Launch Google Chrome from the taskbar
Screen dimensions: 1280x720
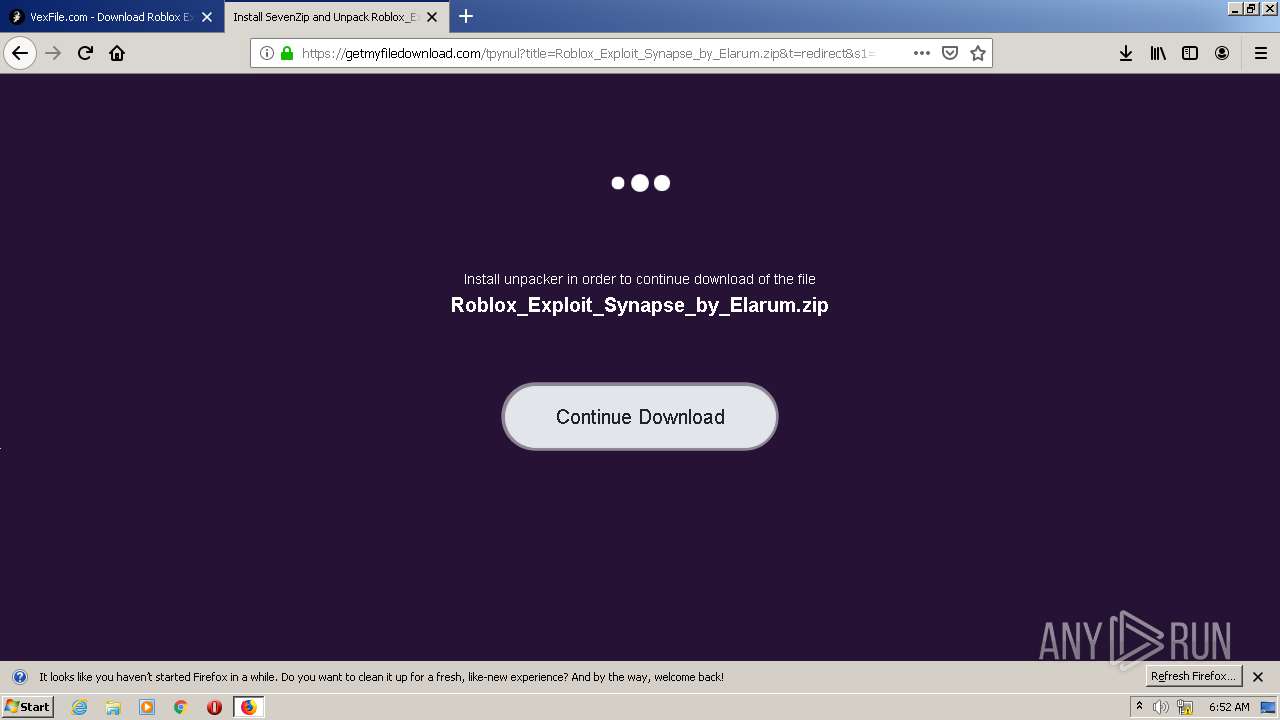coord(181,707)
